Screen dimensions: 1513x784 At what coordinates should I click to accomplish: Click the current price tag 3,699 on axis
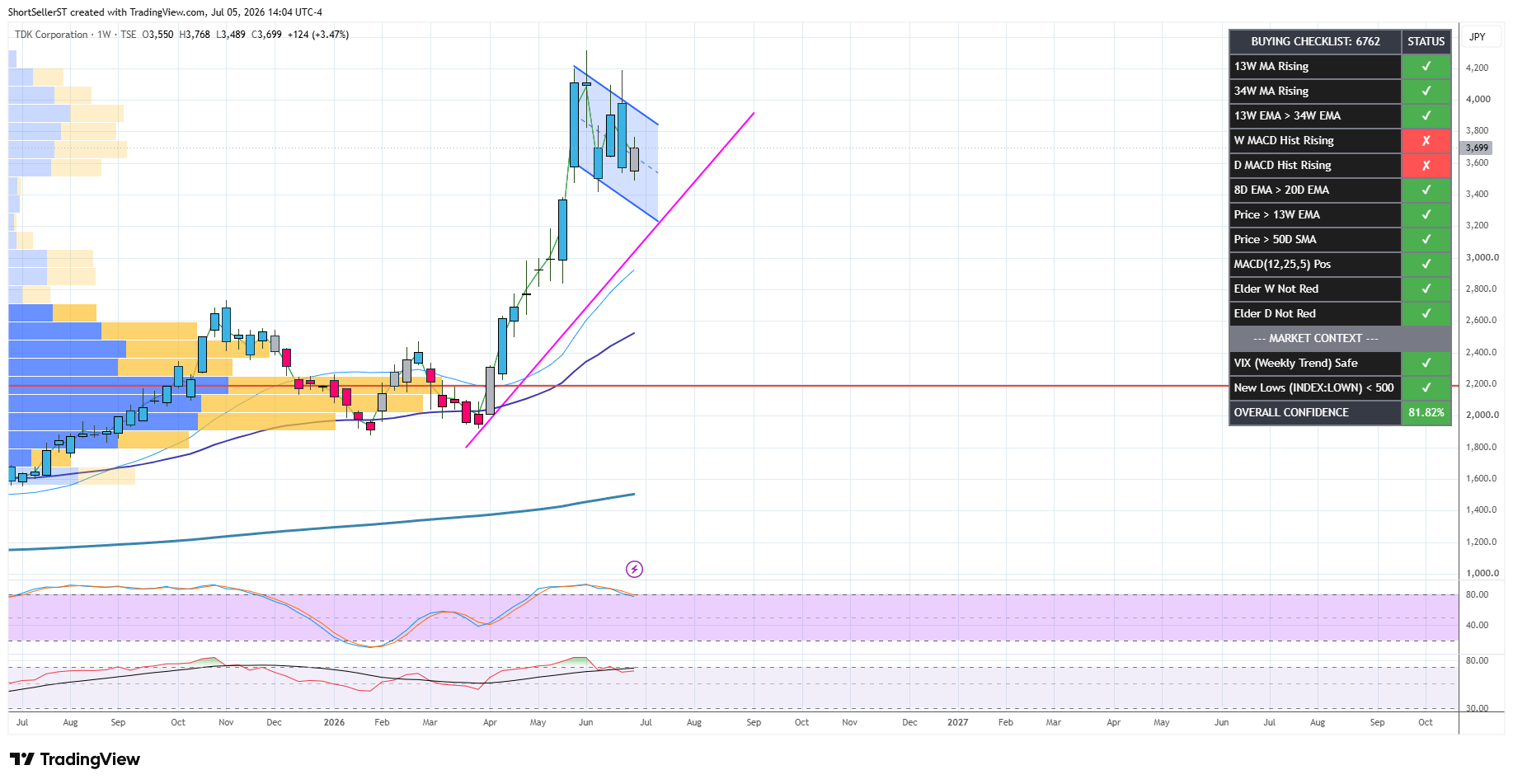1477,148
